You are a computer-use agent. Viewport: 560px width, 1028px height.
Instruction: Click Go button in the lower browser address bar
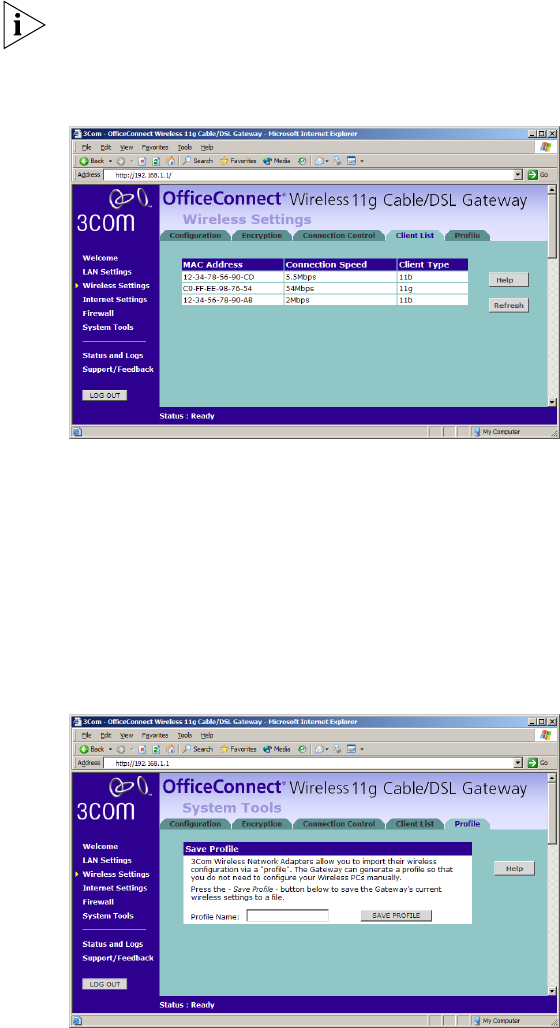point(538,763)
